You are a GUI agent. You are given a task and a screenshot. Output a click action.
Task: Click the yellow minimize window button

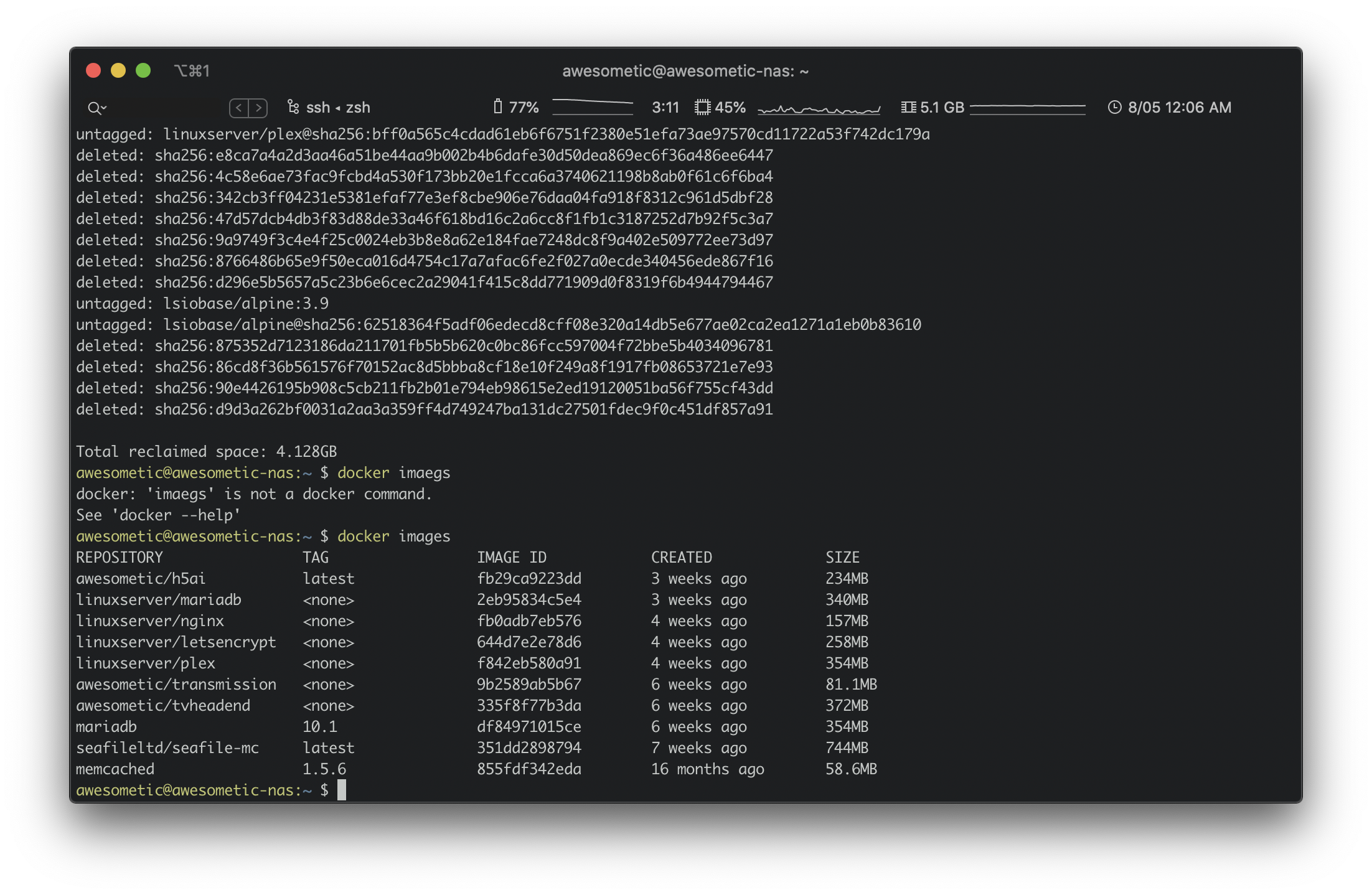click(x=118, y=70)
